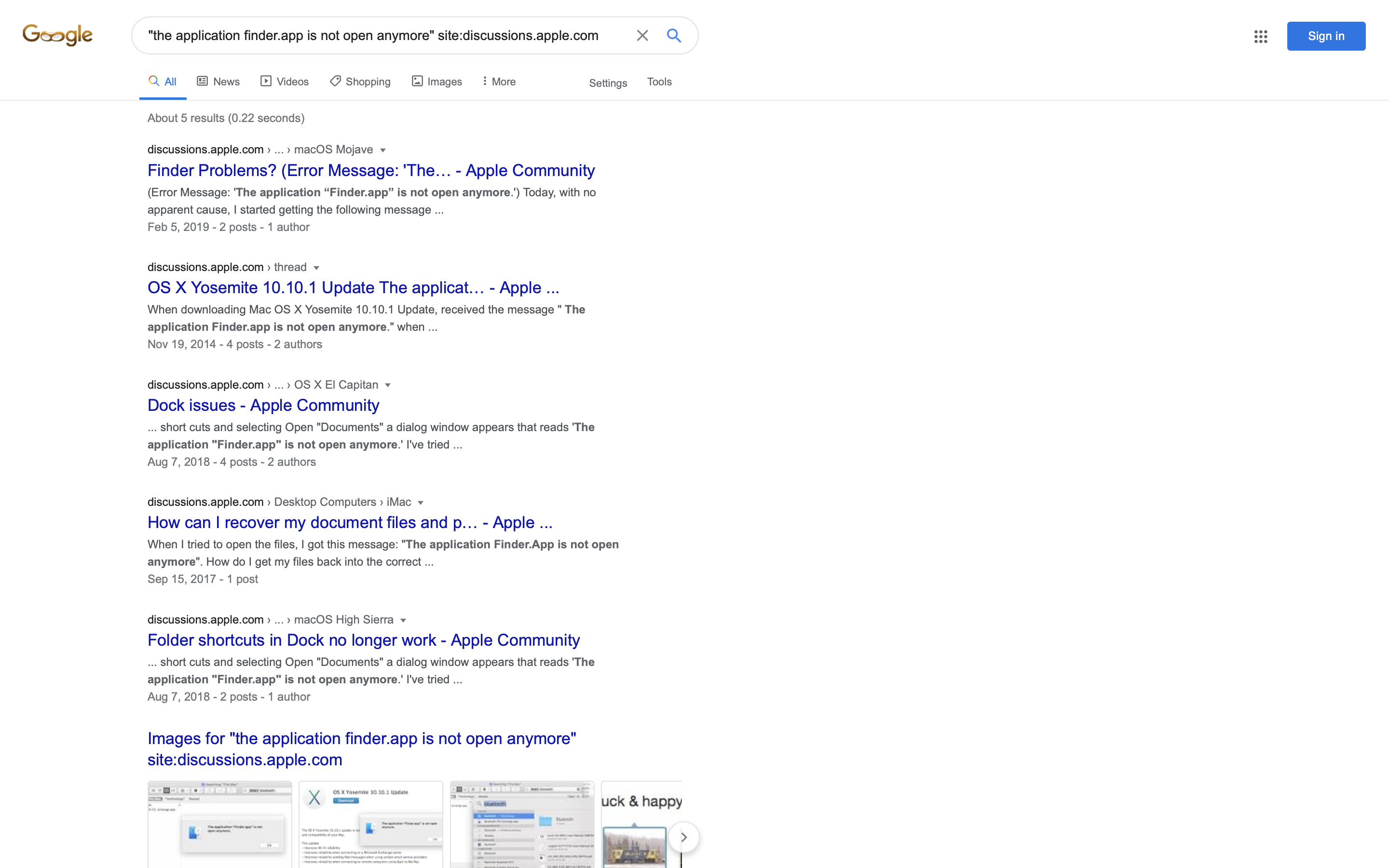Switch to Images results tab

click(437, 81)
